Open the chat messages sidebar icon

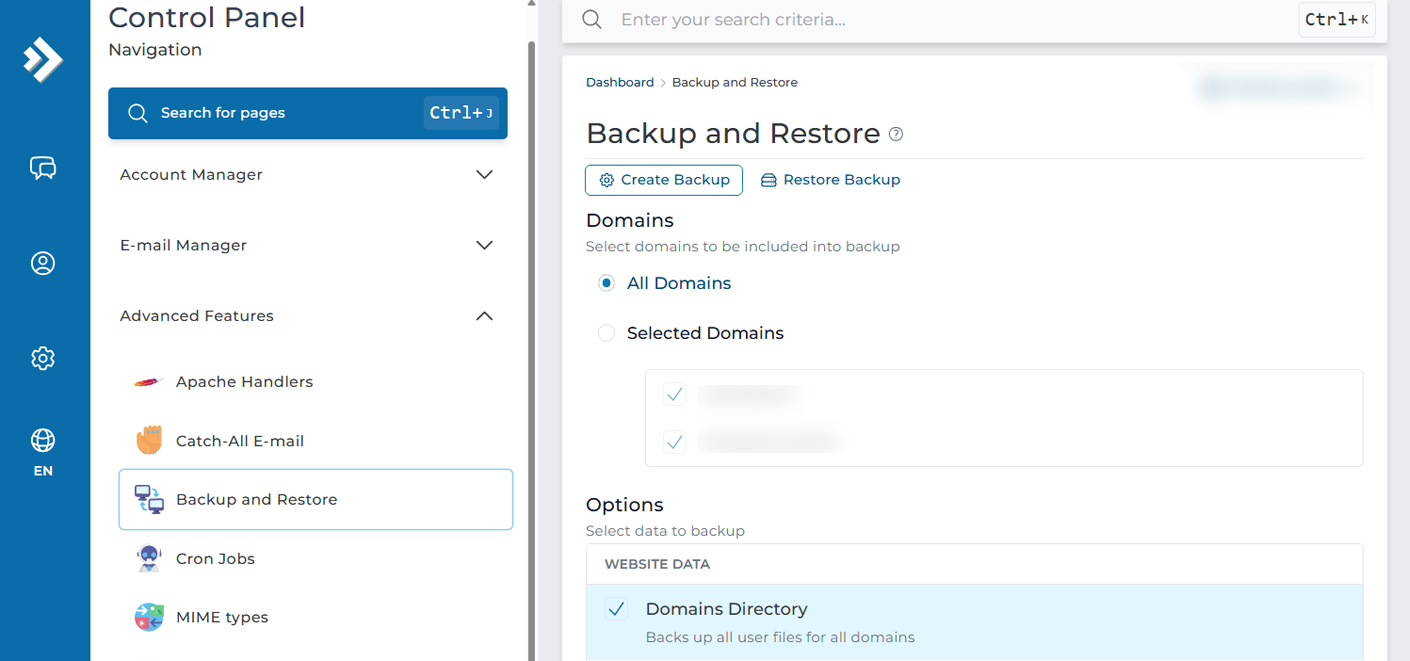click(x=43, y=168)
